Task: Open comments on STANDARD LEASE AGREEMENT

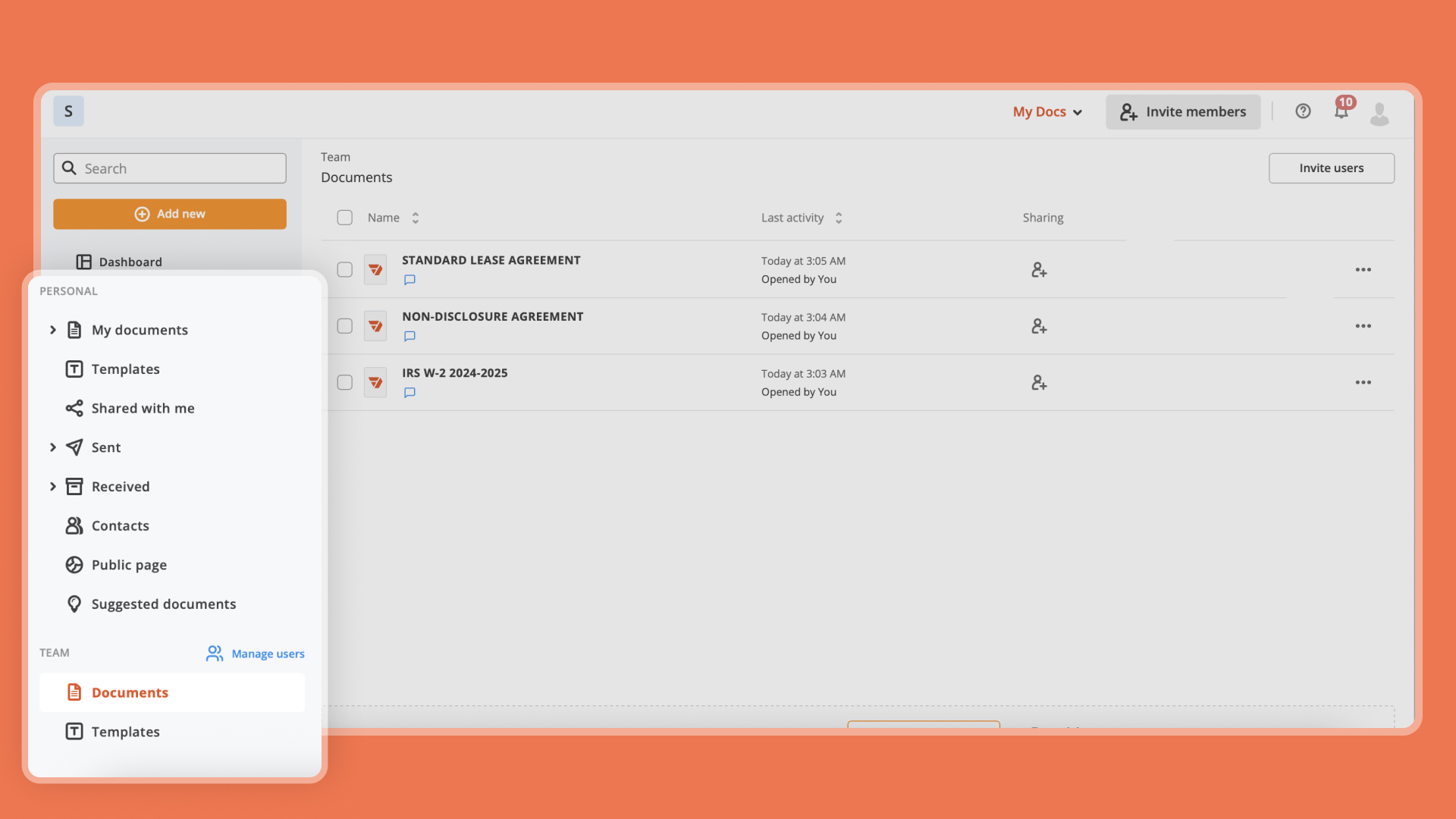Action: point(409,280)
